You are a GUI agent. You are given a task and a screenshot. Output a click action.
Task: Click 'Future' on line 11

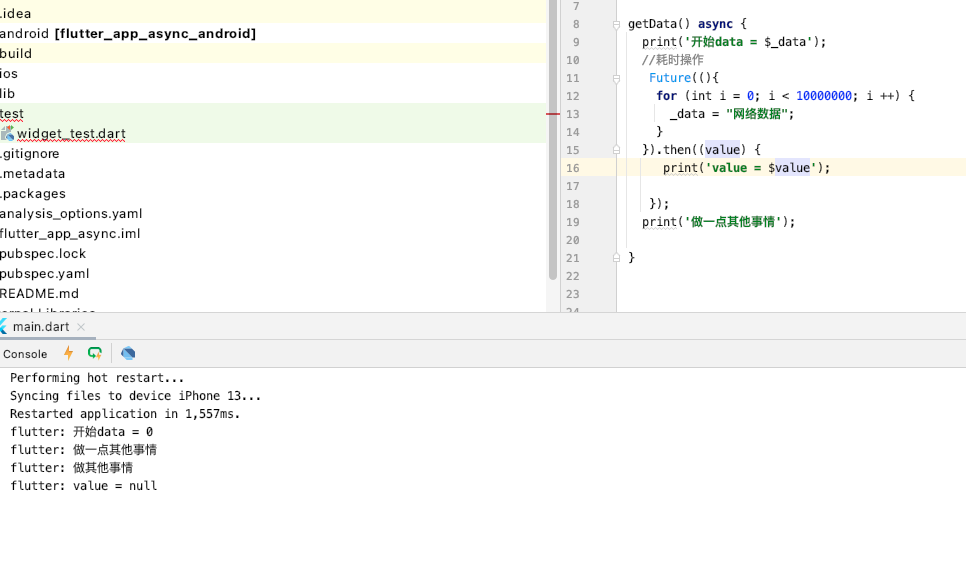(670, 78)
